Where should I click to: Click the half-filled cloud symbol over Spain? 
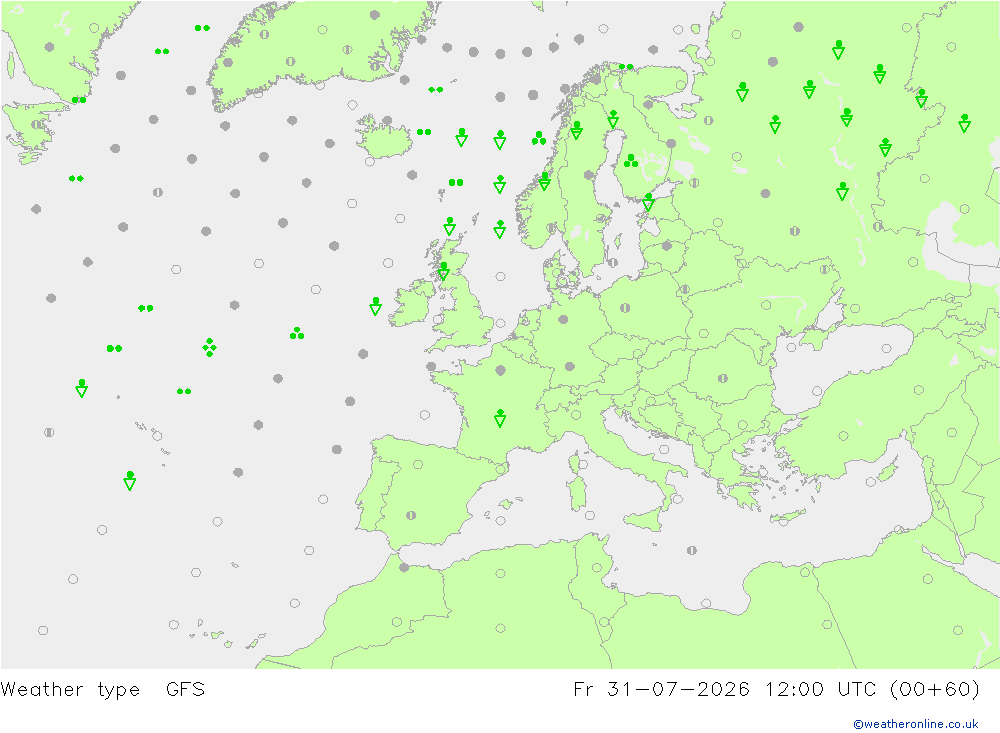411,515
